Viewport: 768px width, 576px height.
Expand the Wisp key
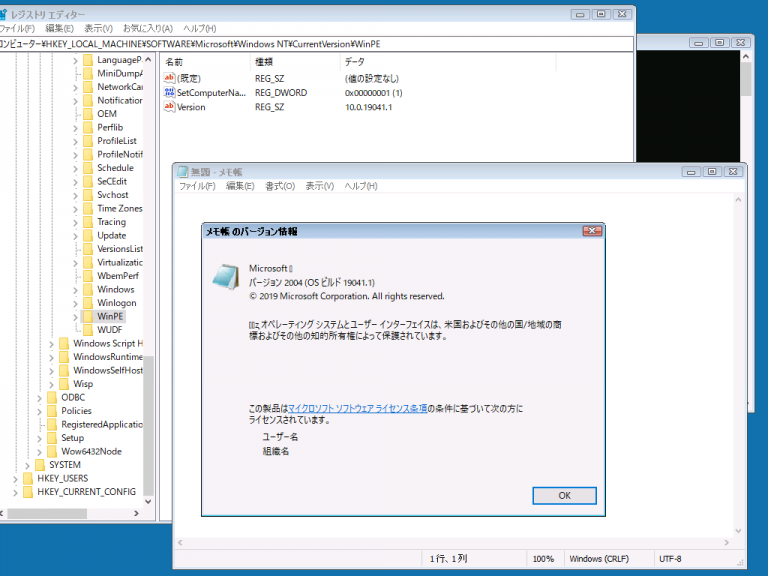tap(51, 384)
